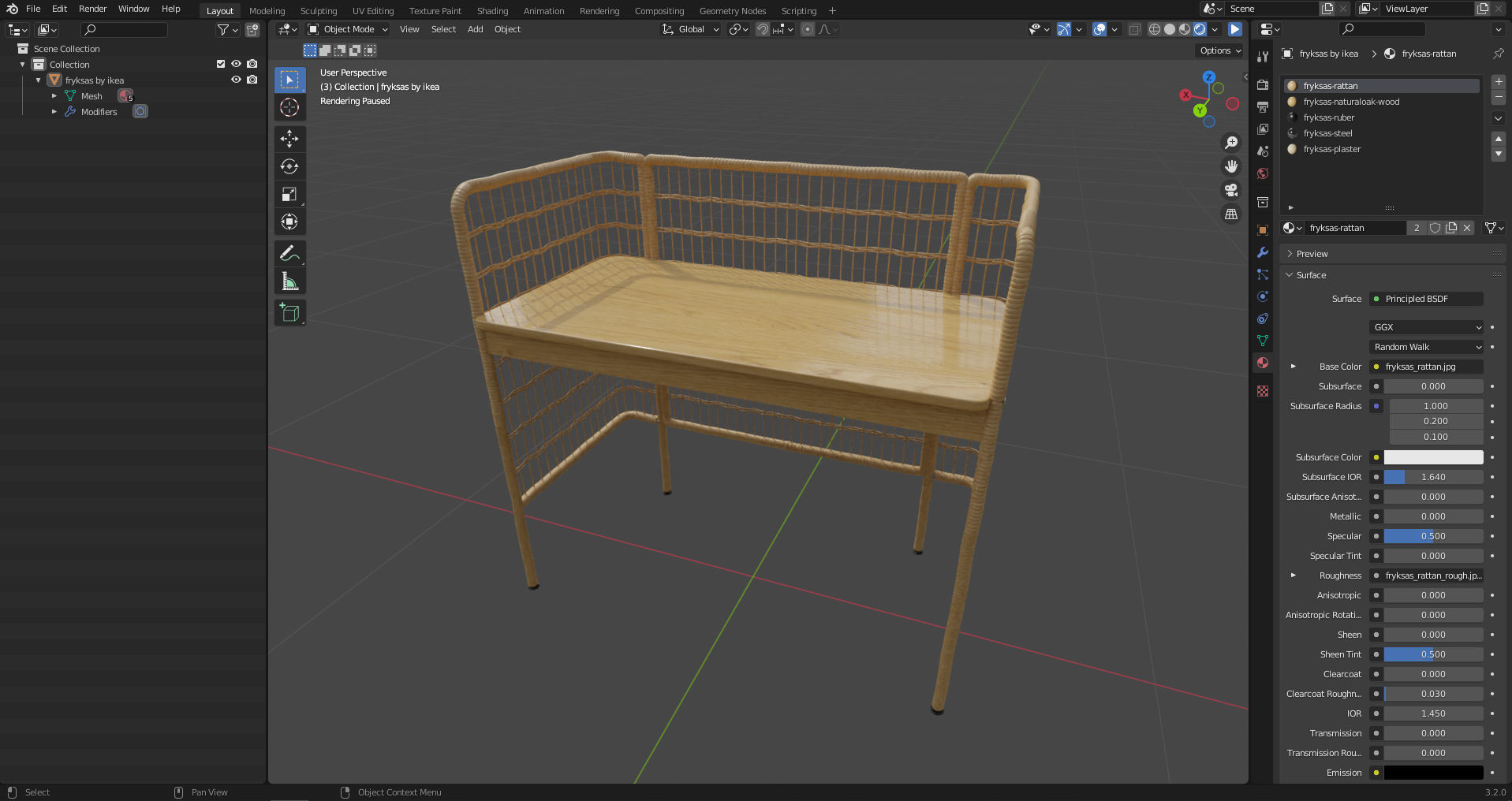Click Principled BSDF surface shader button
Image resolution: width=1512 pixels, height=801 pixels.
tap(1427, 299)
